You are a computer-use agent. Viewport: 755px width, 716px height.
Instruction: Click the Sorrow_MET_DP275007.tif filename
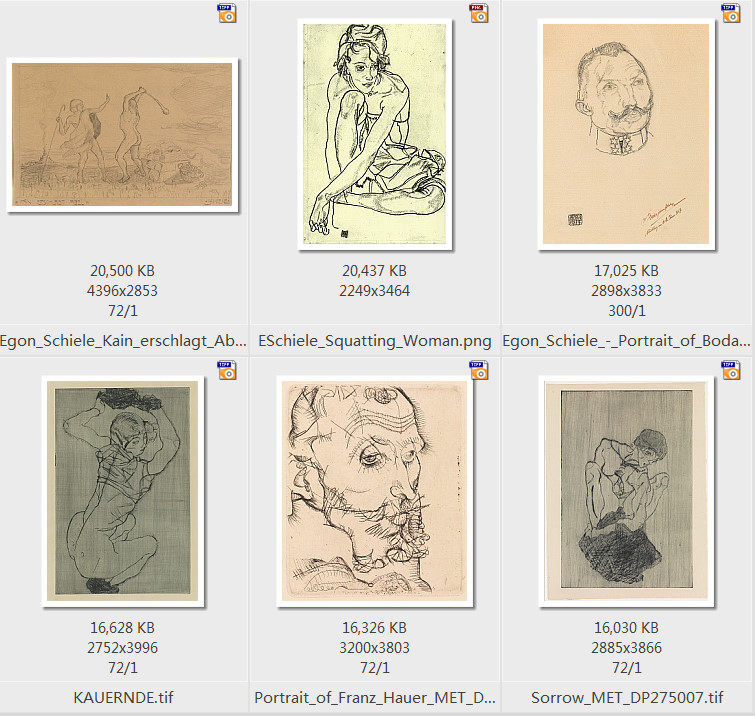coord(627,697)
